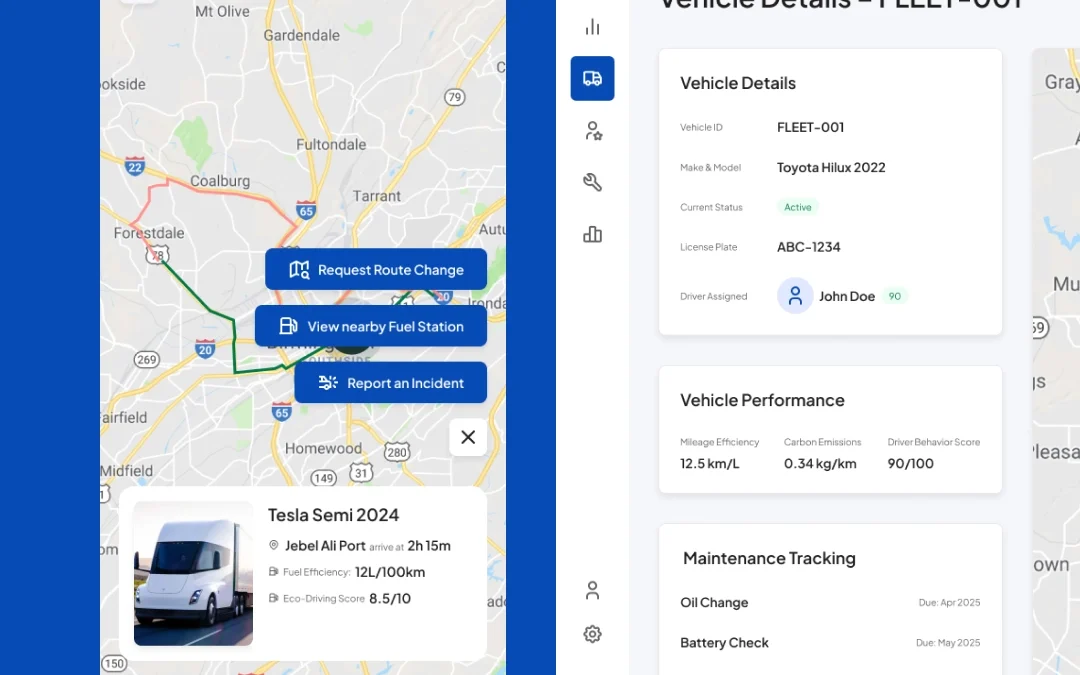Click the 12L/100km fuel efficiency value
Viewport: 1080px width, 675px height.
pyautogui.click(x=390, y=572)
